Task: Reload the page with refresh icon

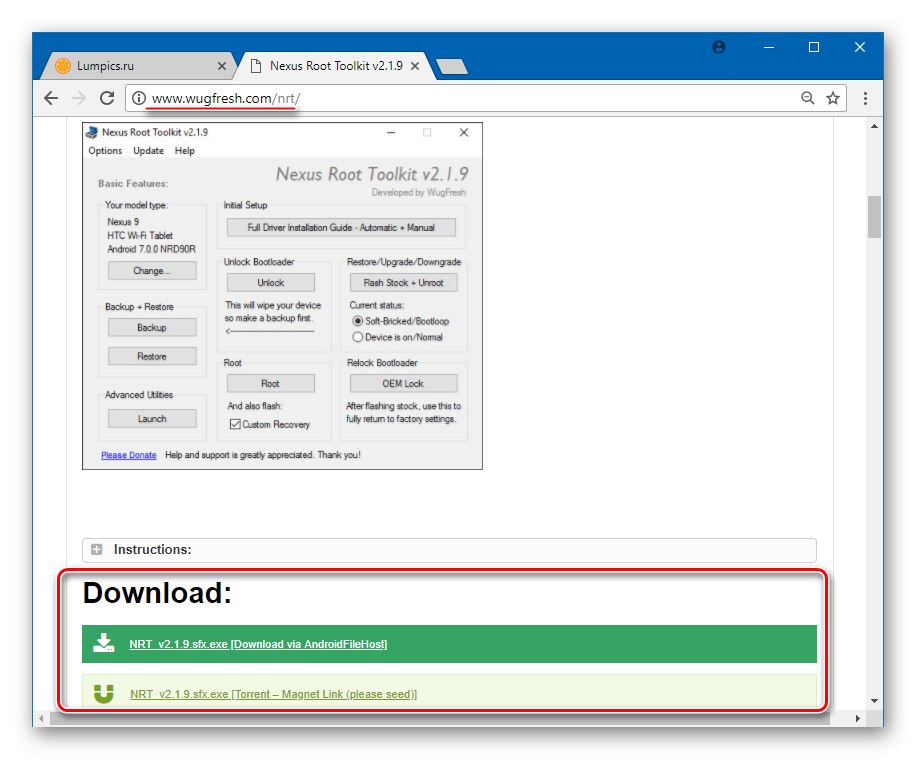Action: [107, 98]
